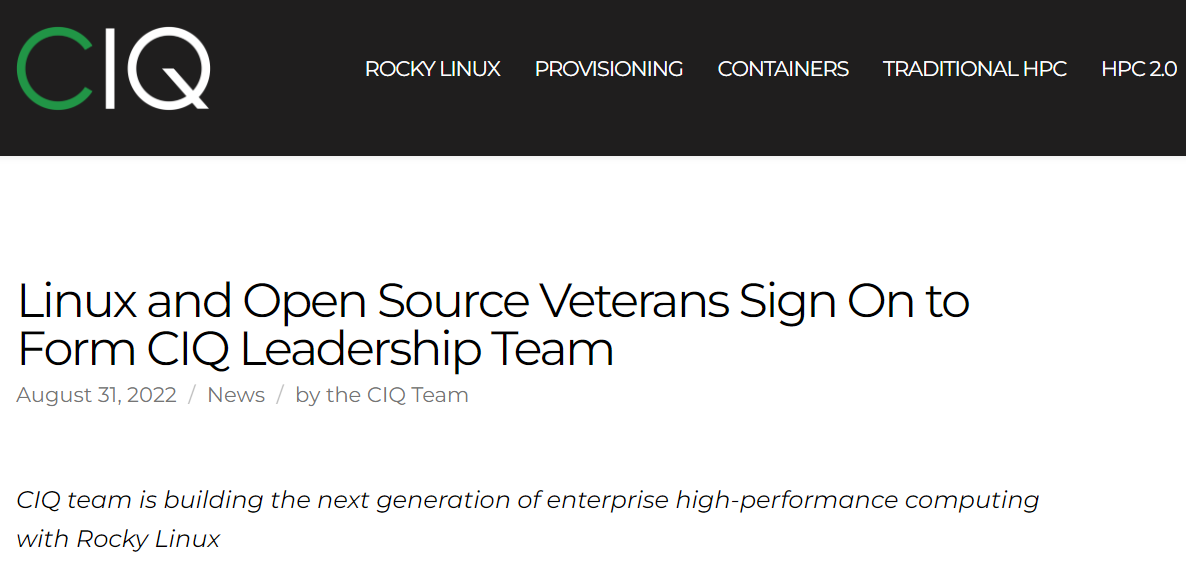Click the headline line starting 'Linux and Open Source'
Viewport: 1186px width, 566px height.
coord(493,301)
